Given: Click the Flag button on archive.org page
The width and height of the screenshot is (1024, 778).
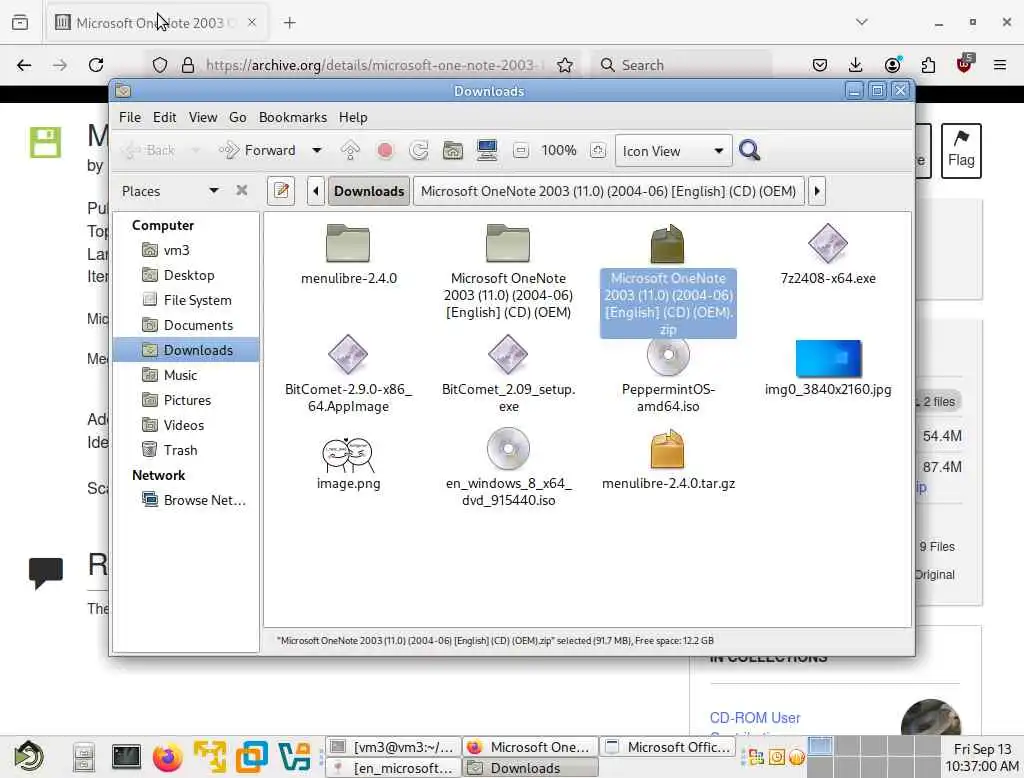Looking at the screenshot, I should click(961, 150).
